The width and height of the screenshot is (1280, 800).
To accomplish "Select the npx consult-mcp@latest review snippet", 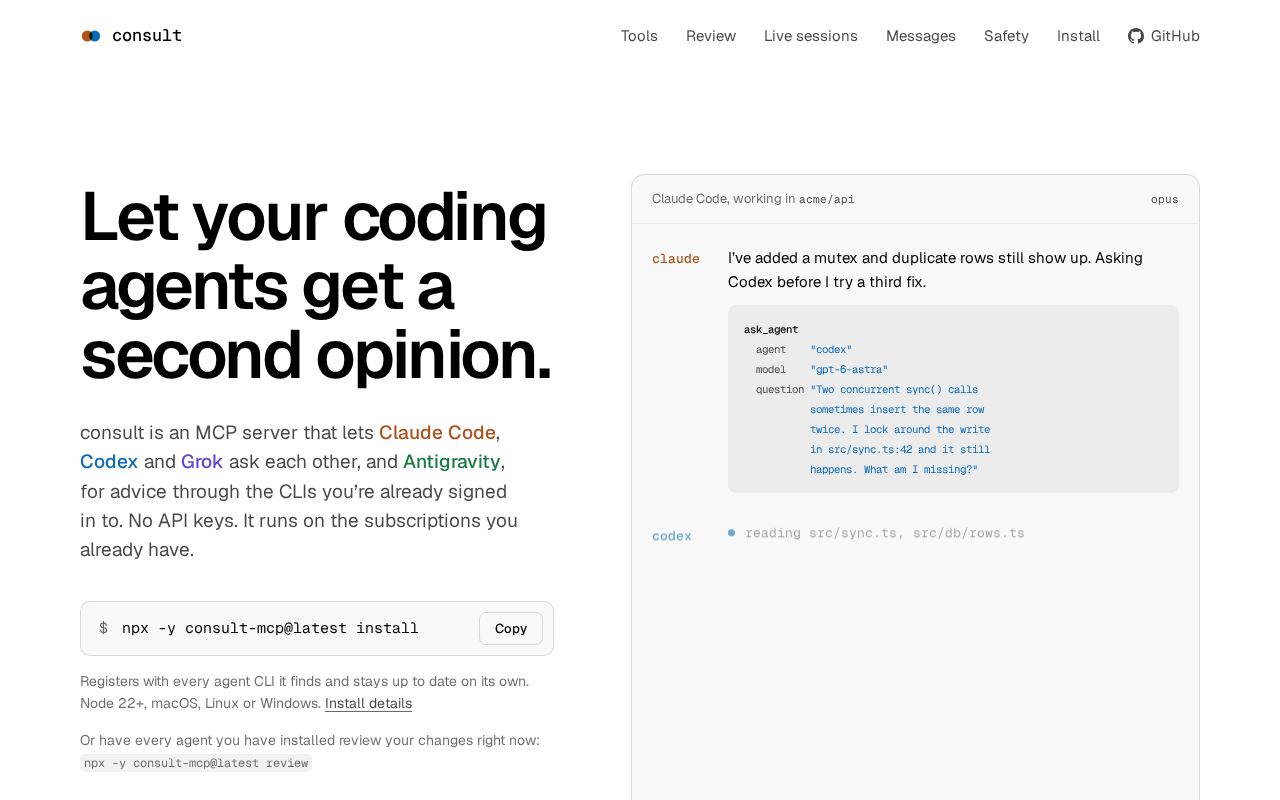I will (x=196, y=763).
